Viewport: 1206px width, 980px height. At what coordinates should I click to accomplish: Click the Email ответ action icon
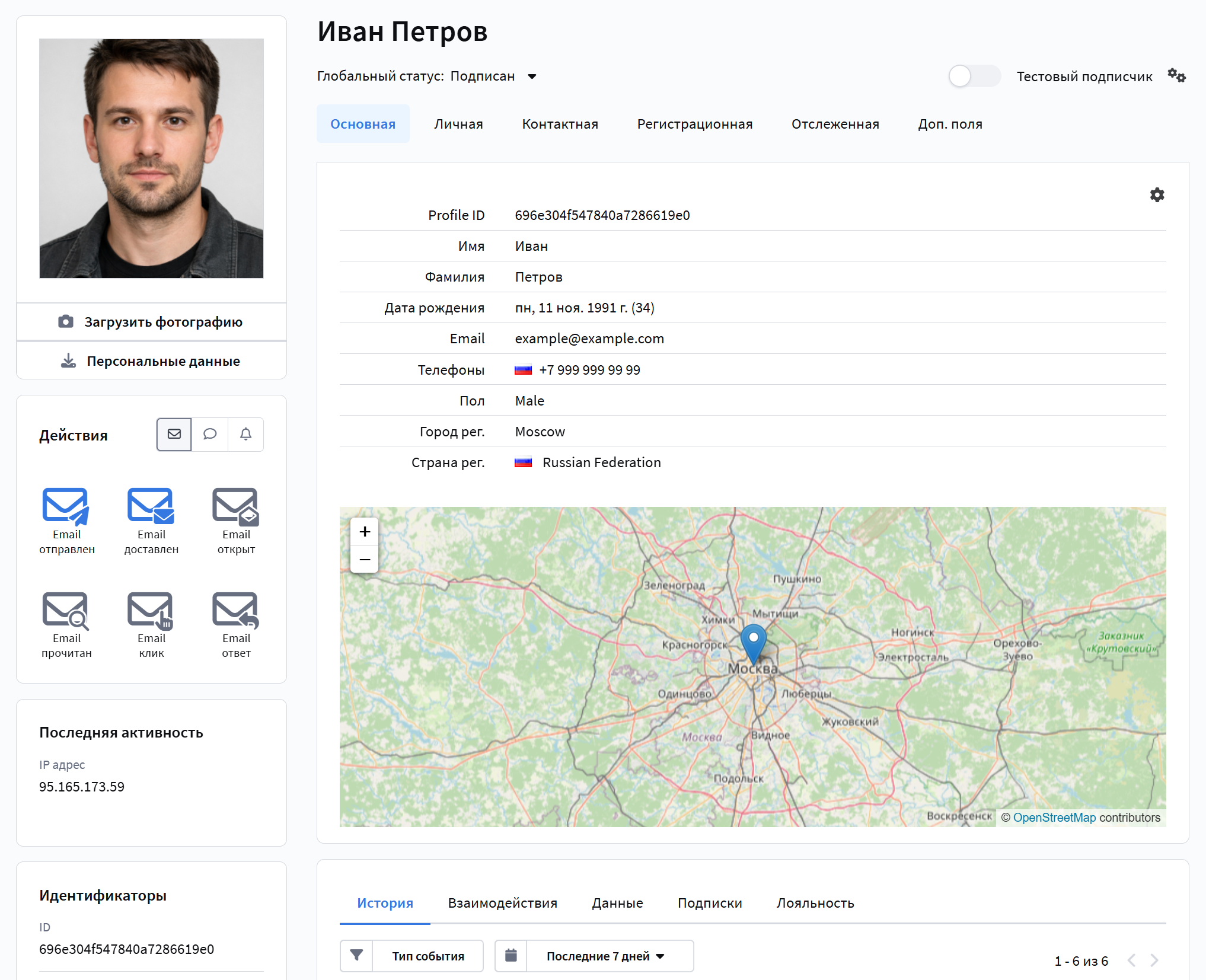pyautogui.click(x=235, y=611)
